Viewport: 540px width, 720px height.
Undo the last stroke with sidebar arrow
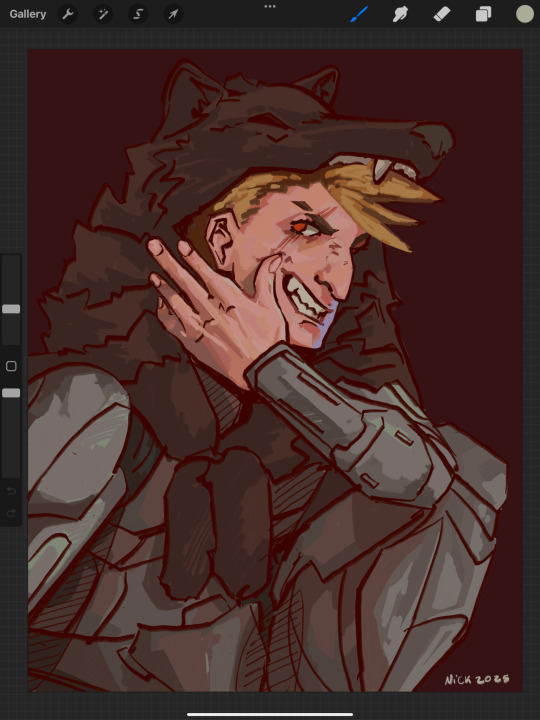click(x=11, y=491)
